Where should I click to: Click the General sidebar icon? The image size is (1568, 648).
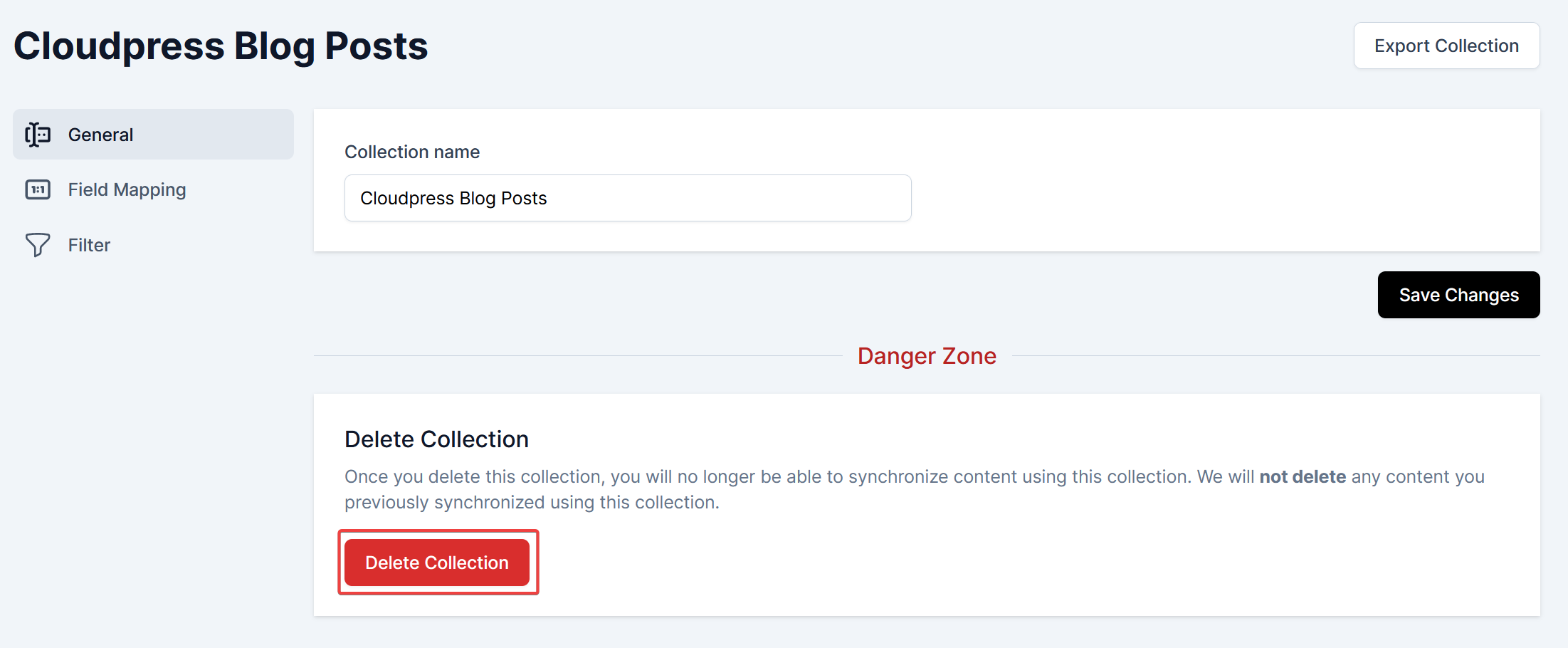[x=38, y=135]
